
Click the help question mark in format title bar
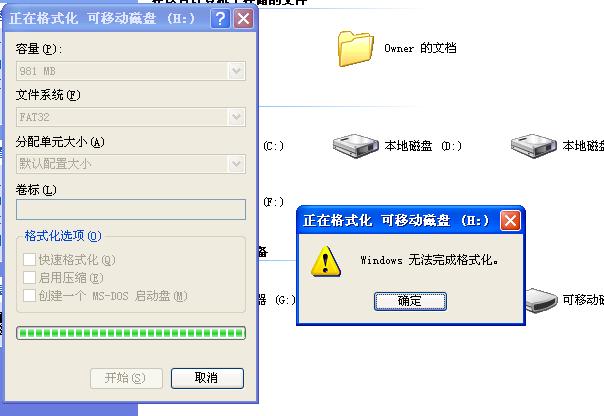click(220, 18)
